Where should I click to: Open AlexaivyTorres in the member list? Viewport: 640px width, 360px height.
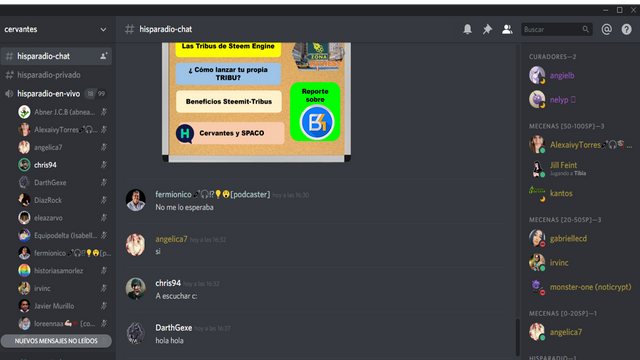(x=580, y=144)
